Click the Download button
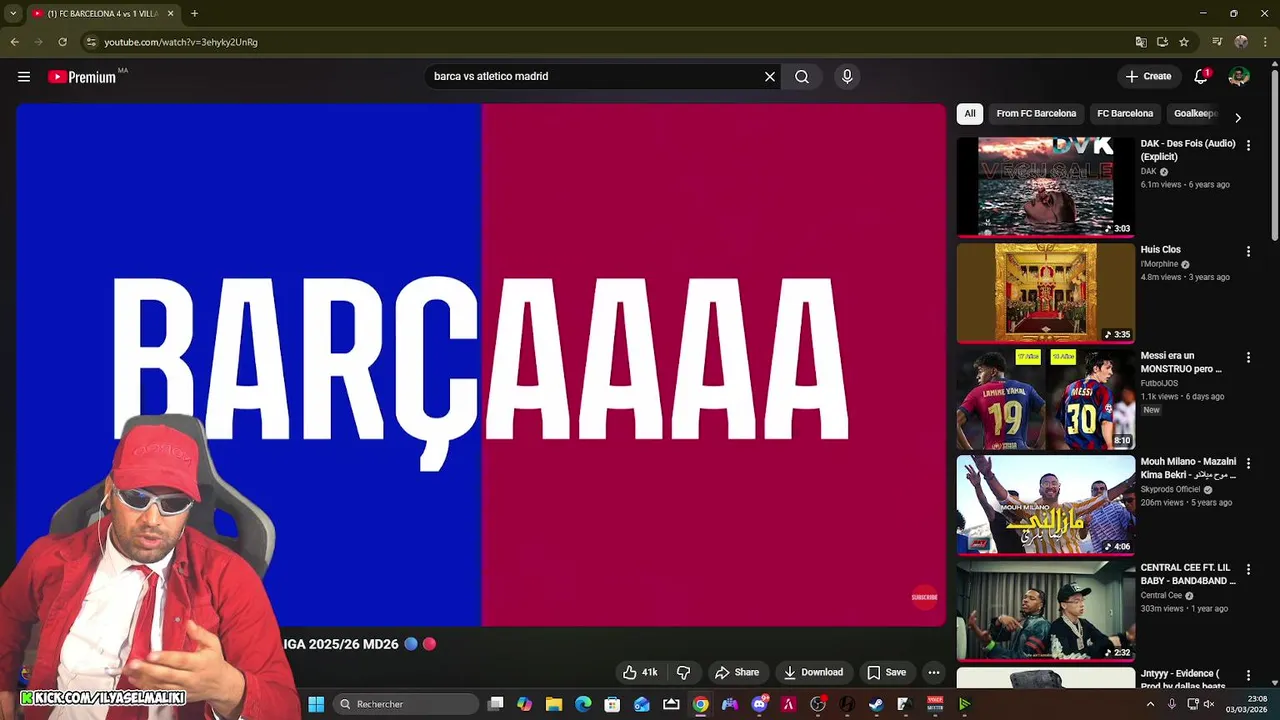This screenshot has height=720, width=1280. (x=813, y=672)
